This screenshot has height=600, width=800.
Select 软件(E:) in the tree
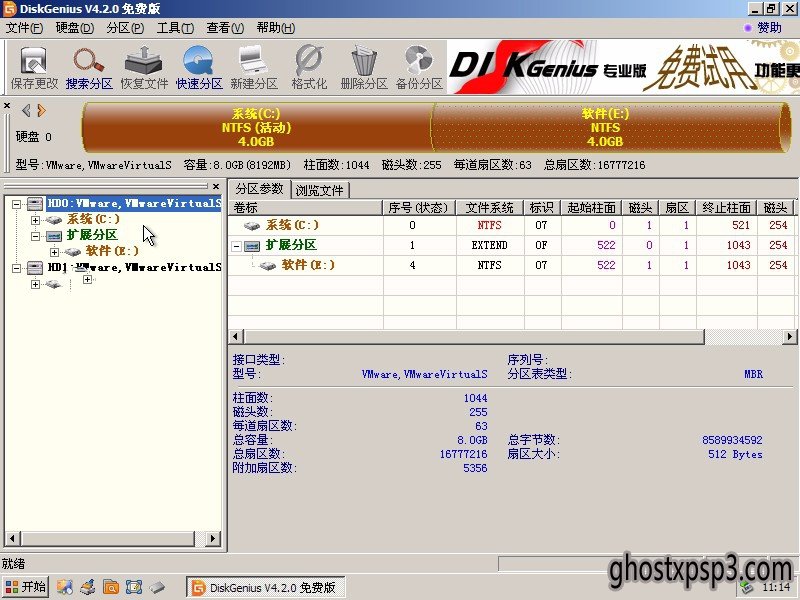point(112,251)
